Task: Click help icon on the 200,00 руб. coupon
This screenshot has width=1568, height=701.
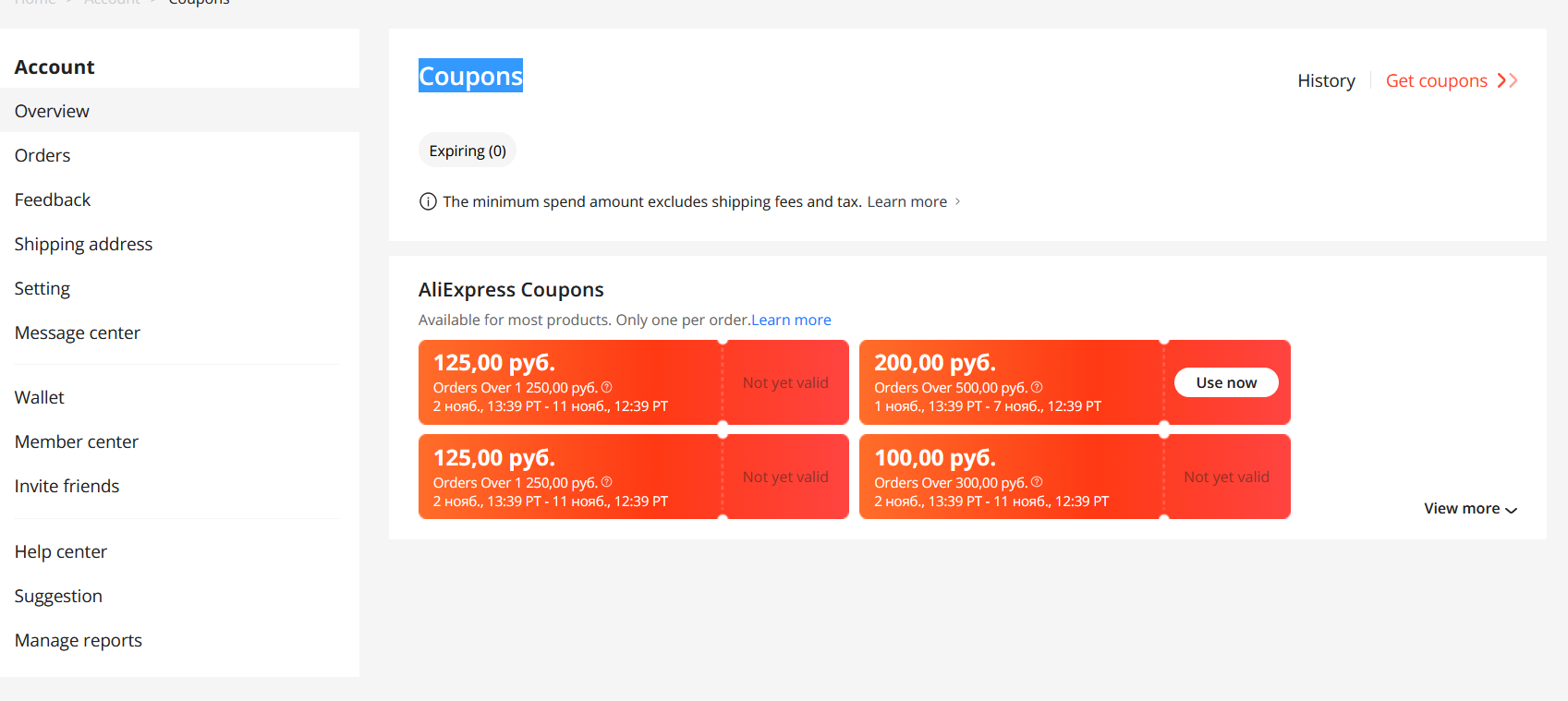Action: [1037, 387]
